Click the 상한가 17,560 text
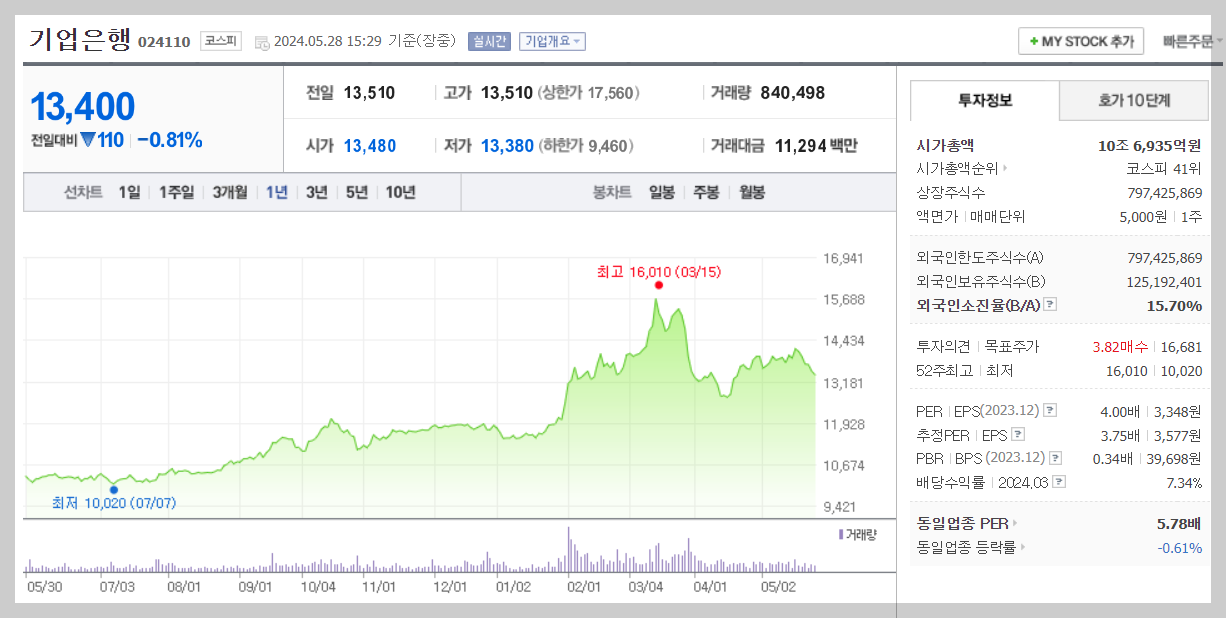This screenshot has width=1226, height=618. click(589, 93)
